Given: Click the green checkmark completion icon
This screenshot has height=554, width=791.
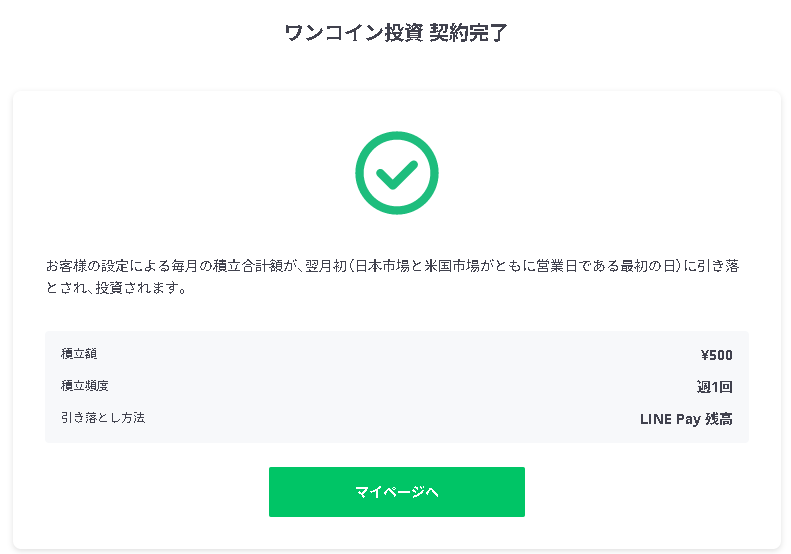Looking at the screenshot, I should 397,173.
